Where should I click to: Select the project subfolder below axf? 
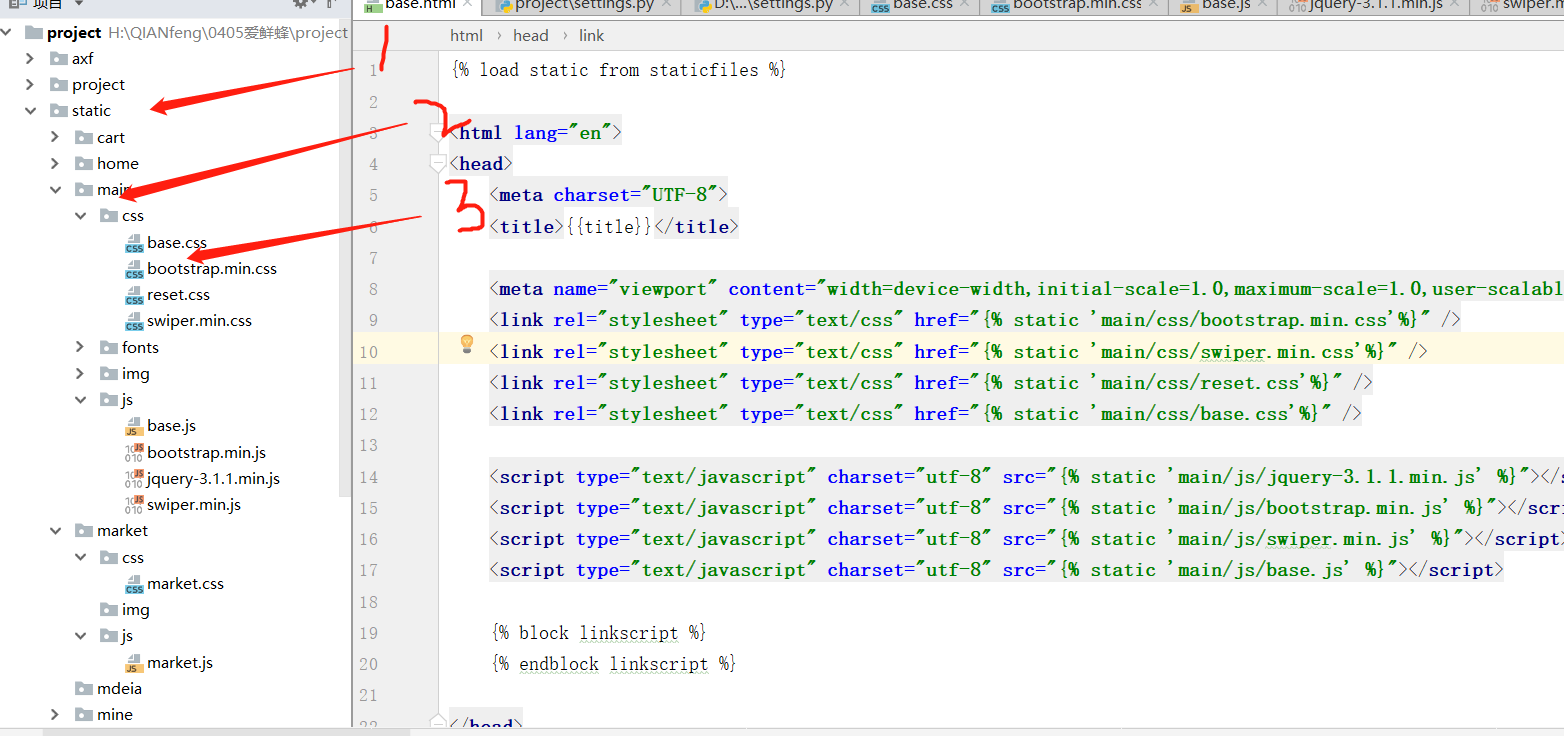tap(98, 85)
